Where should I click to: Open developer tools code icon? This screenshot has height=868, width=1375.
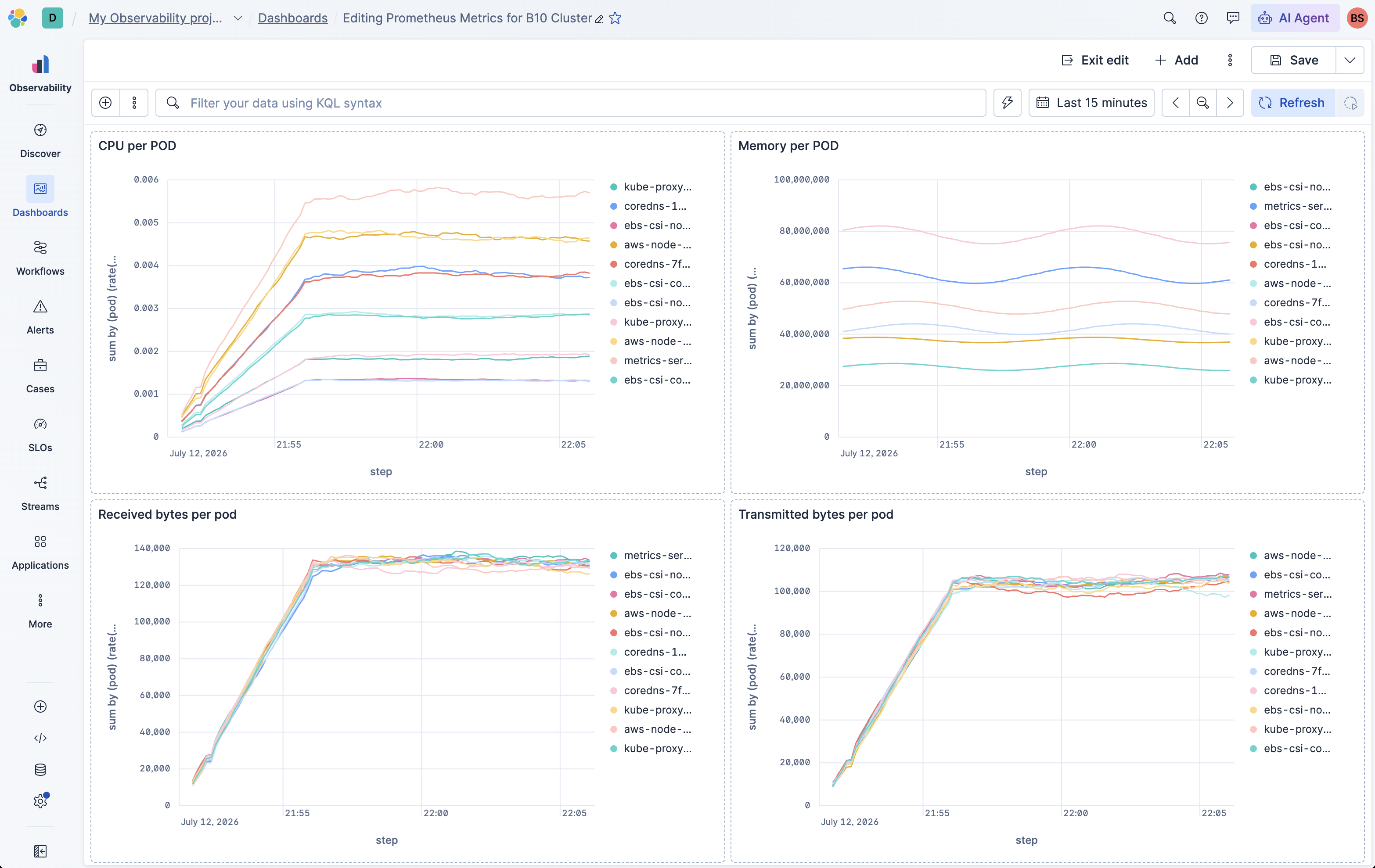pyautogui.click(x=40, y=738)
